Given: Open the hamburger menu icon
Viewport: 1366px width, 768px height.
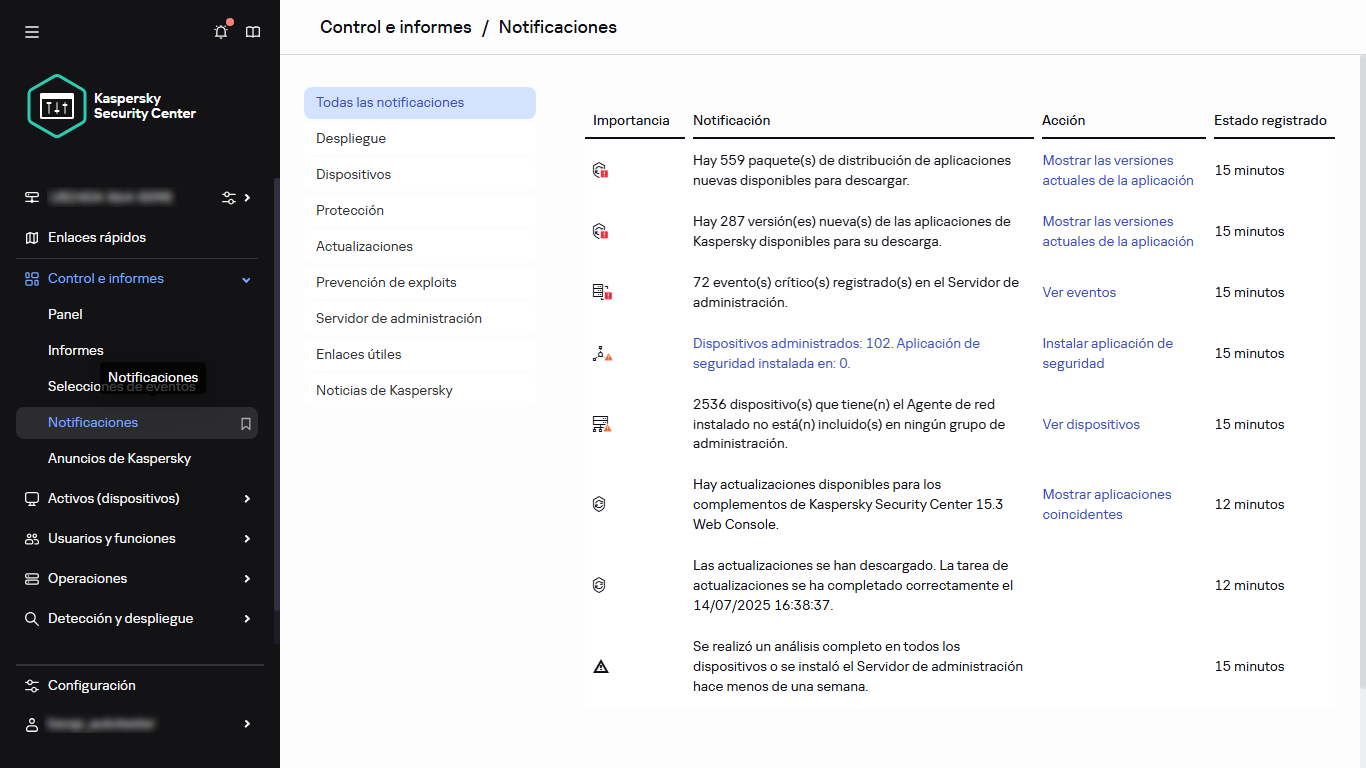Looking at the screenshot, I should click(32, 32).
